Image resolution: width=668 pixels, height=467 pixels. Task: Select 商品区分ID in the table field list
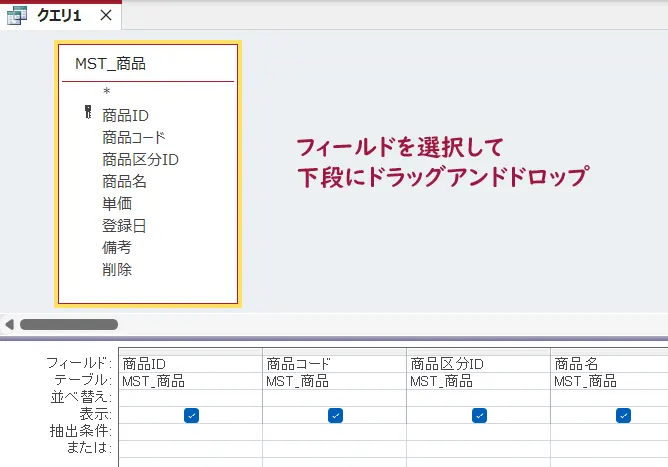point(140,159)
